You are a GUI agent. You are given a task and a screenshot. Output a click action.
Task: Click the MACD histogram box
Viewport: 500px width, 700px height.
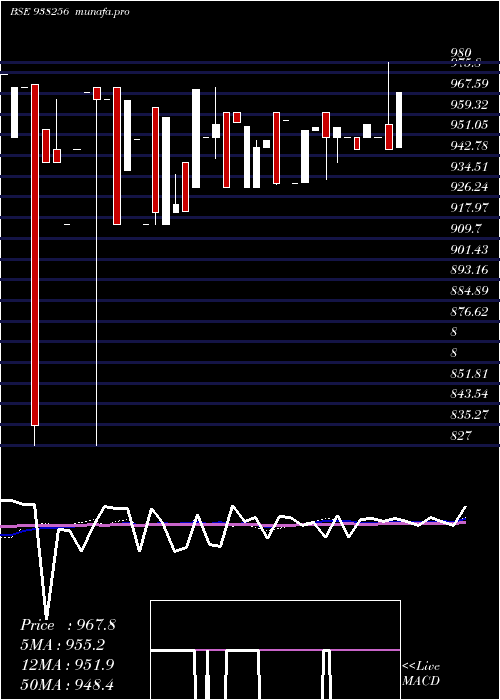coord(275,650)
